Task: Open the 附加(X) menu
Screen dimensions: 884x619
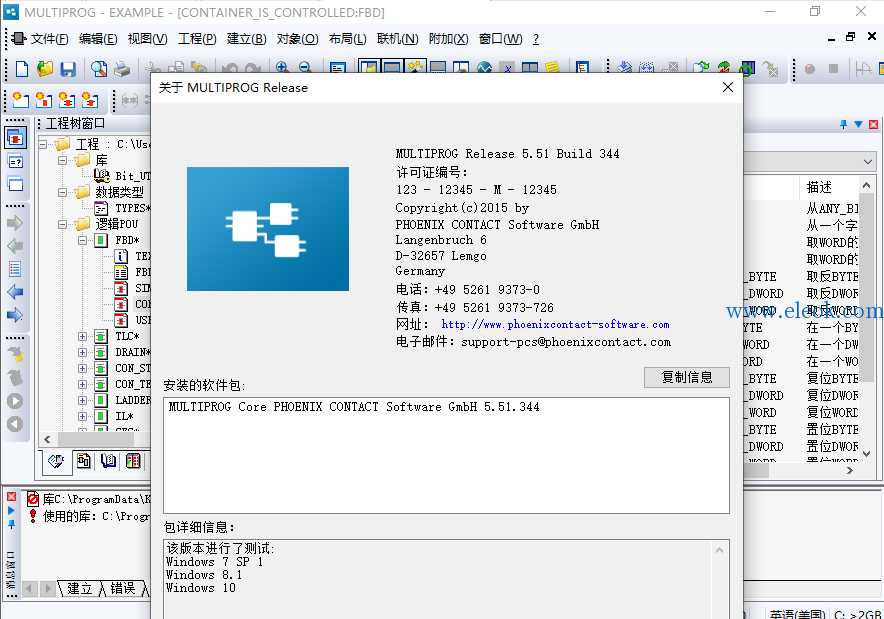Action: pos(448,39)
